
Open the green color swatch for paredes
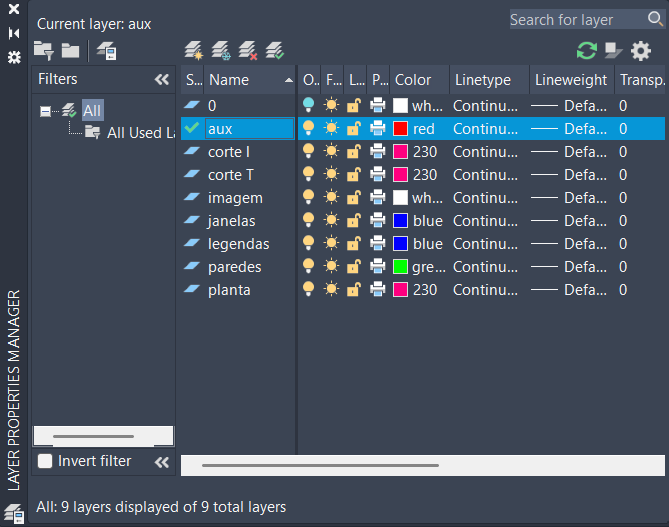tap(400, 267)
